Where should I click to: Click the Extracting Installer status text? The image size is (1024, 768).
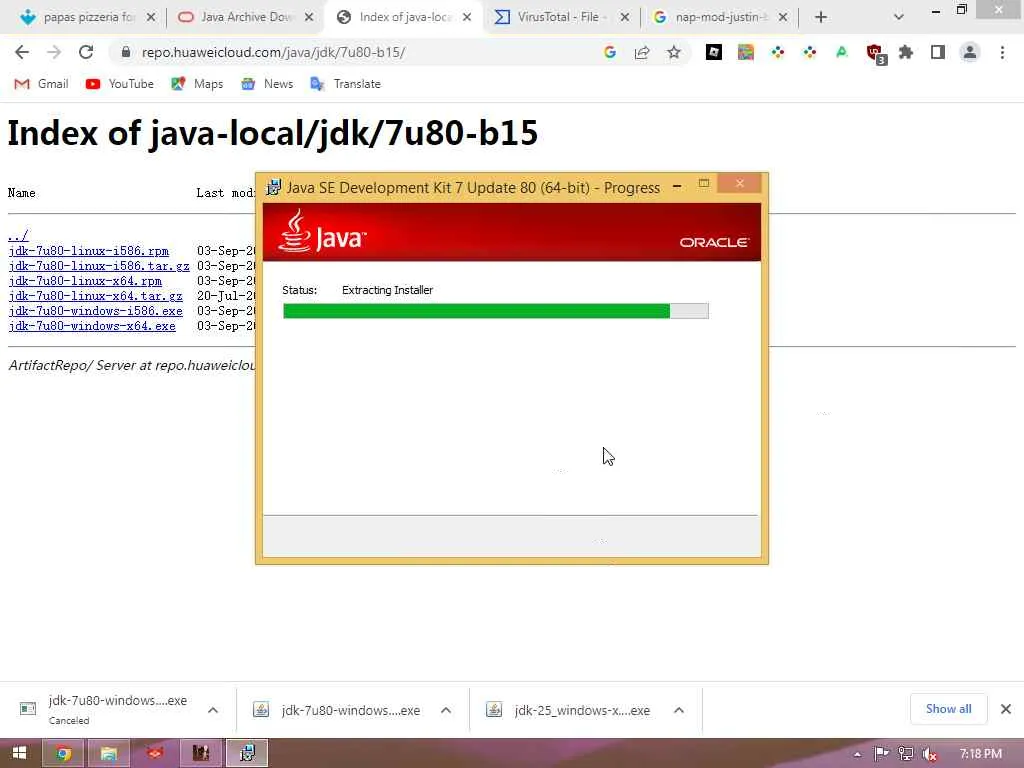point(387,290)
